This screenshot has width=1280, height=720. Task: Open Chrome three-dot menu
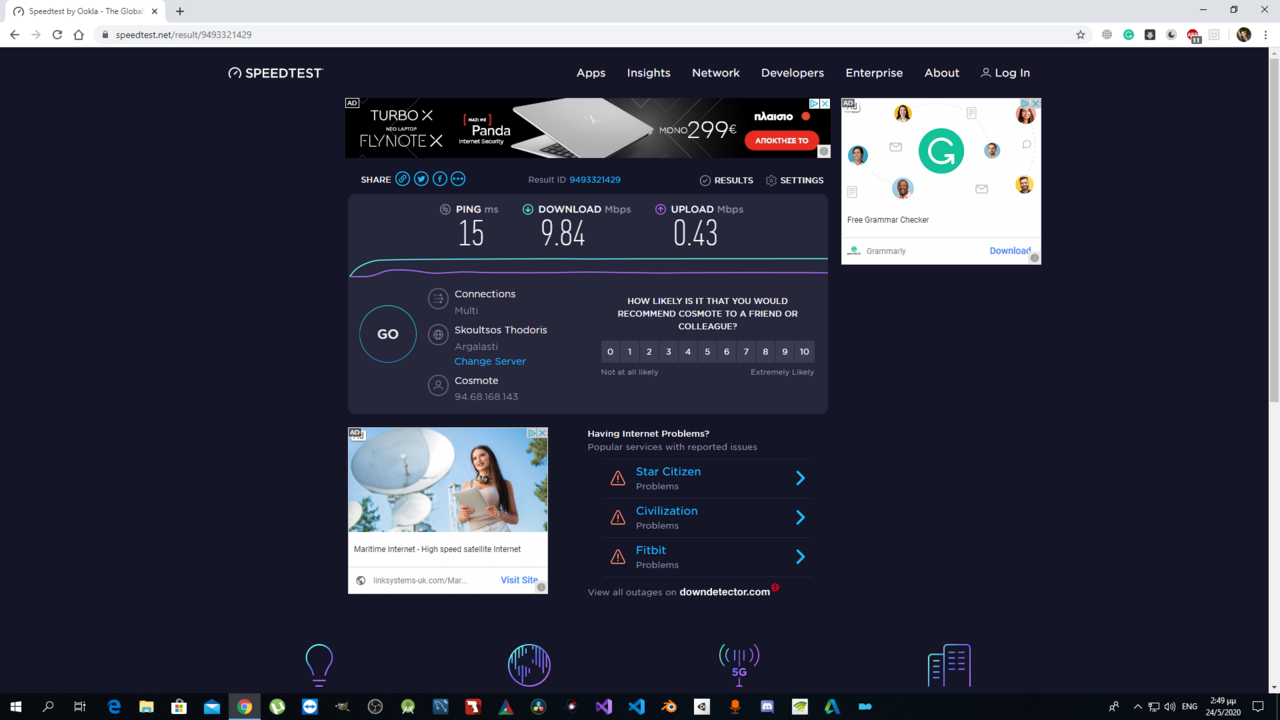[x=1266, y=34]
